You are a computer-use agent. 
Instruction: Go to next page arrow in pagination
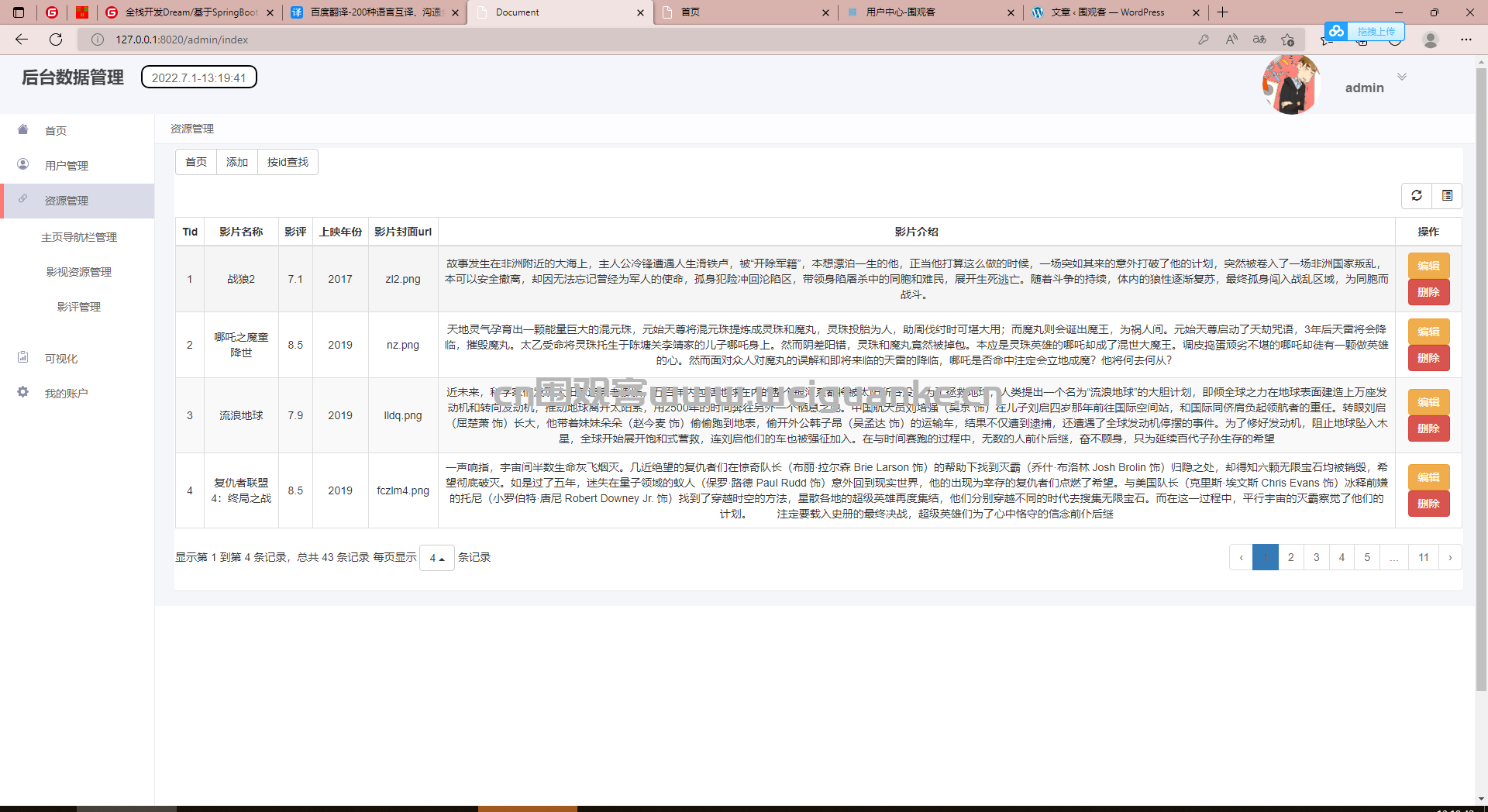coord(1450,557)
